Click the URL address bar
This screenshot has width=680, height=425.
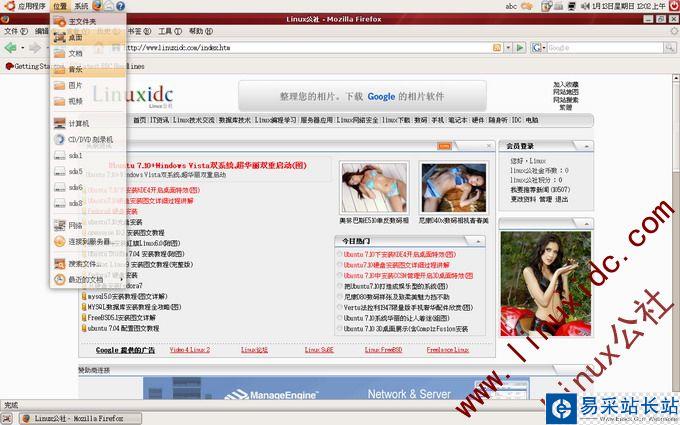coord(307,47)
